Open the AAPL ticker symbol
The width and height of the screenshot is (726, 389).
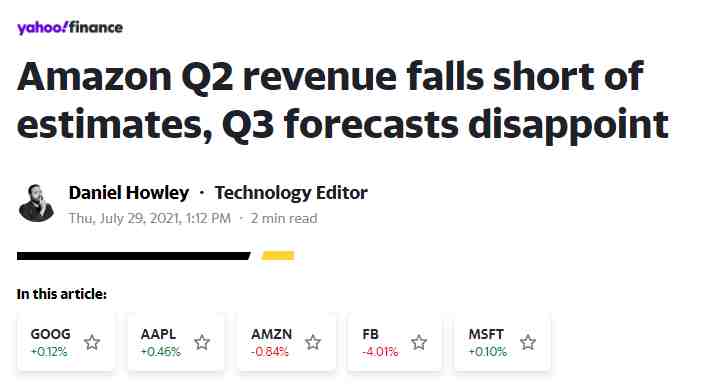(x=158, y=334)
